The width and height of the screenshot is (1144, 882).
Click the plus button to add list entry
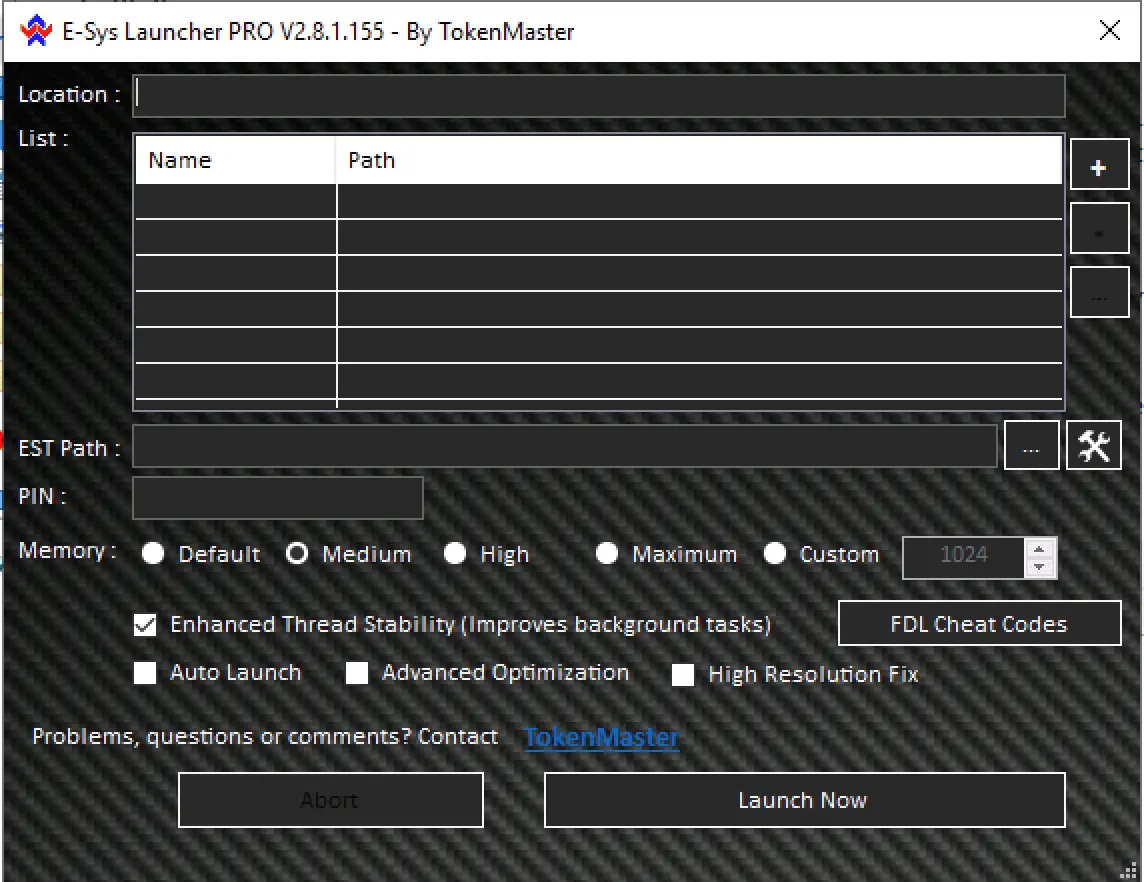(1099, 166)
